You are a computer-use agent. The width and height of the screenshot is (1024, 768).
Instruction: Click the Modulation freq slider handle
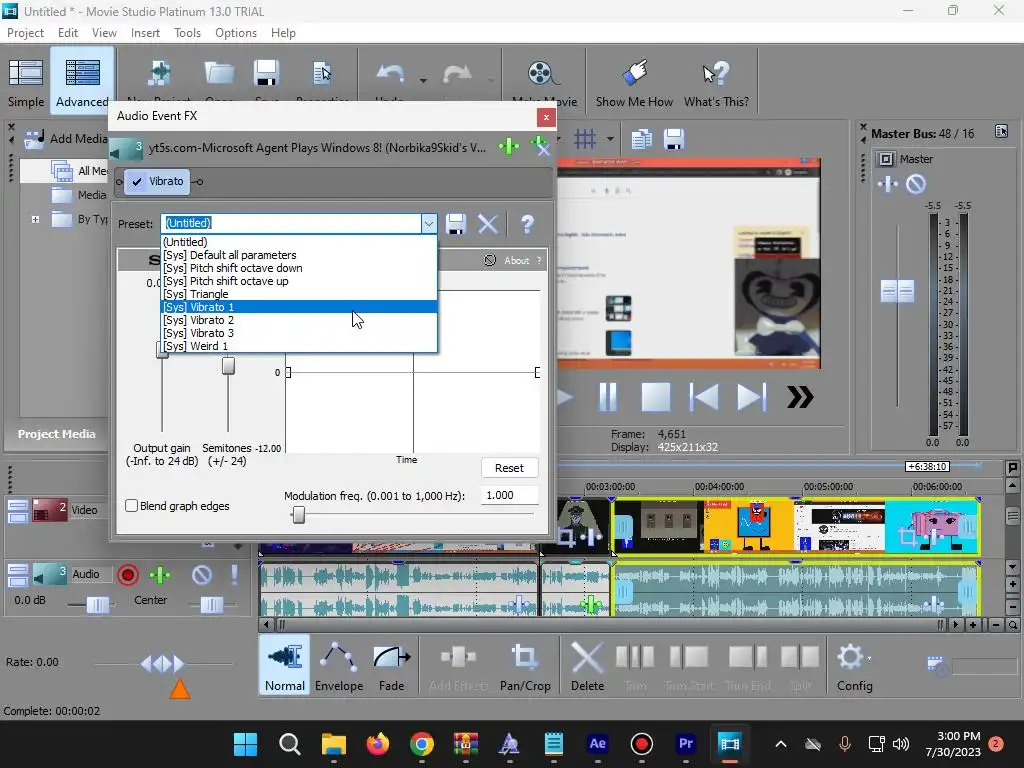[298, 515]
